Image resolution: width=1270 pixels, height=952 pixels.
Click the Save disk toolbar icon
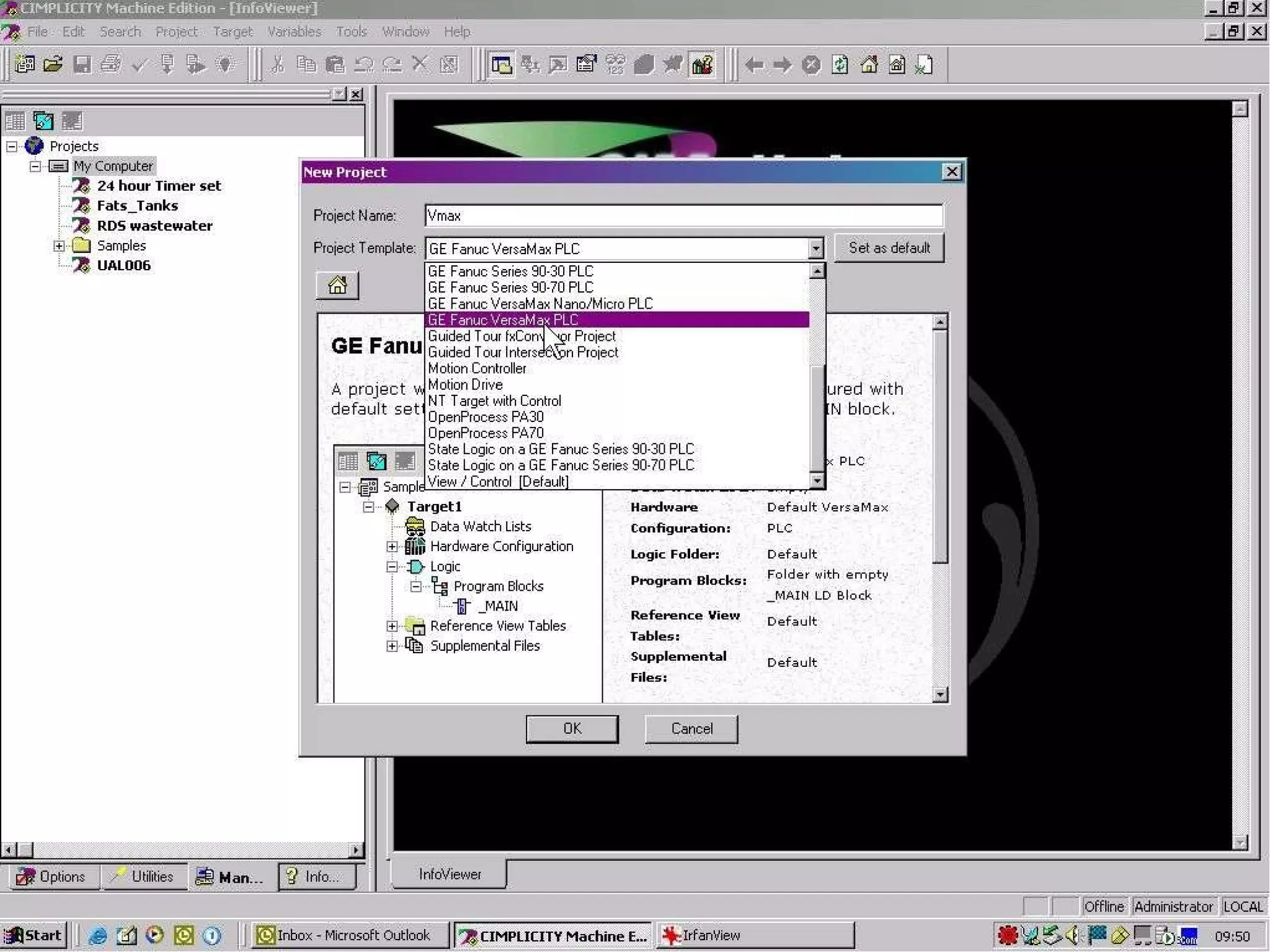pyautogui.click(x=82, y=64)
